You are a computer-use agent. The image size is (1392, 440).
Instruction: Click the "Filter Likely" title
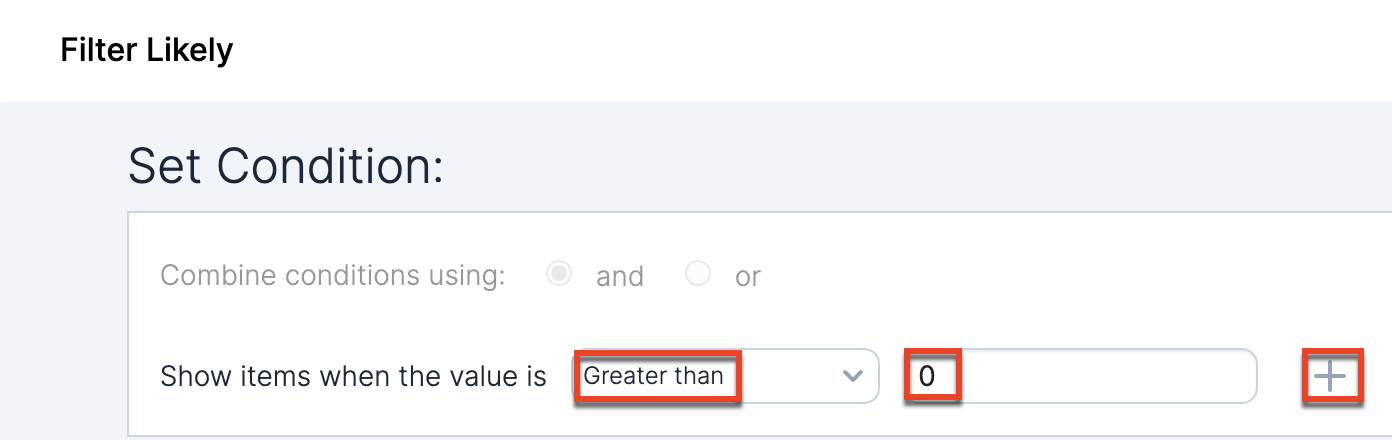[x=146, y=50]
